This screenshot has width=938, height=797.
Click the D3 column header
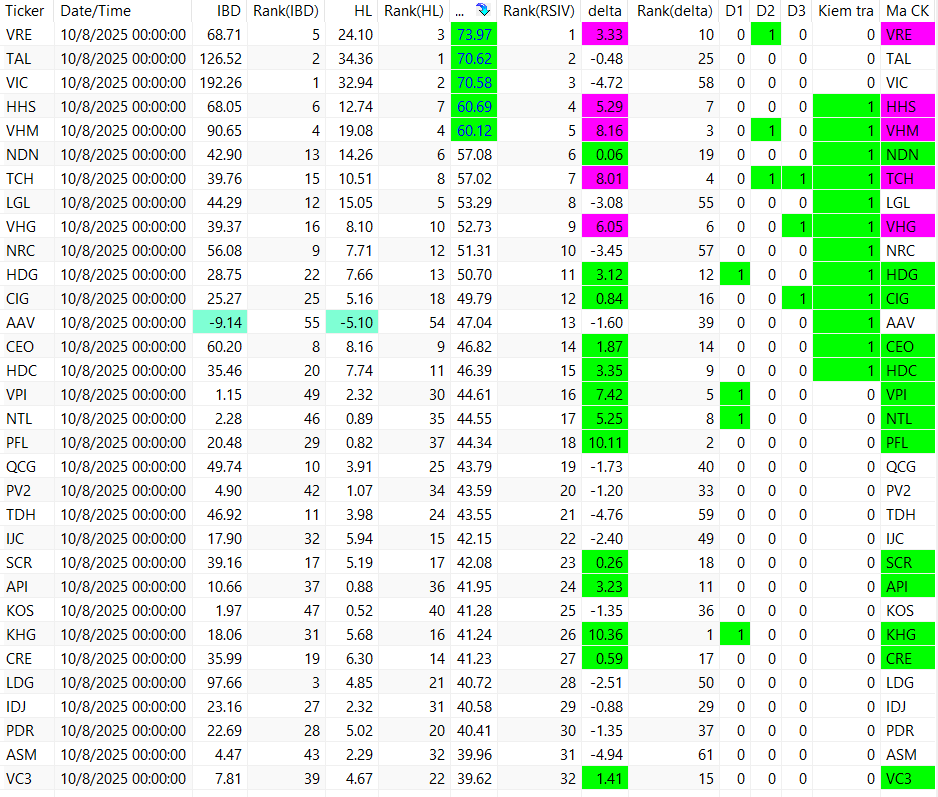pyautogui.click(x=796, y=11)
